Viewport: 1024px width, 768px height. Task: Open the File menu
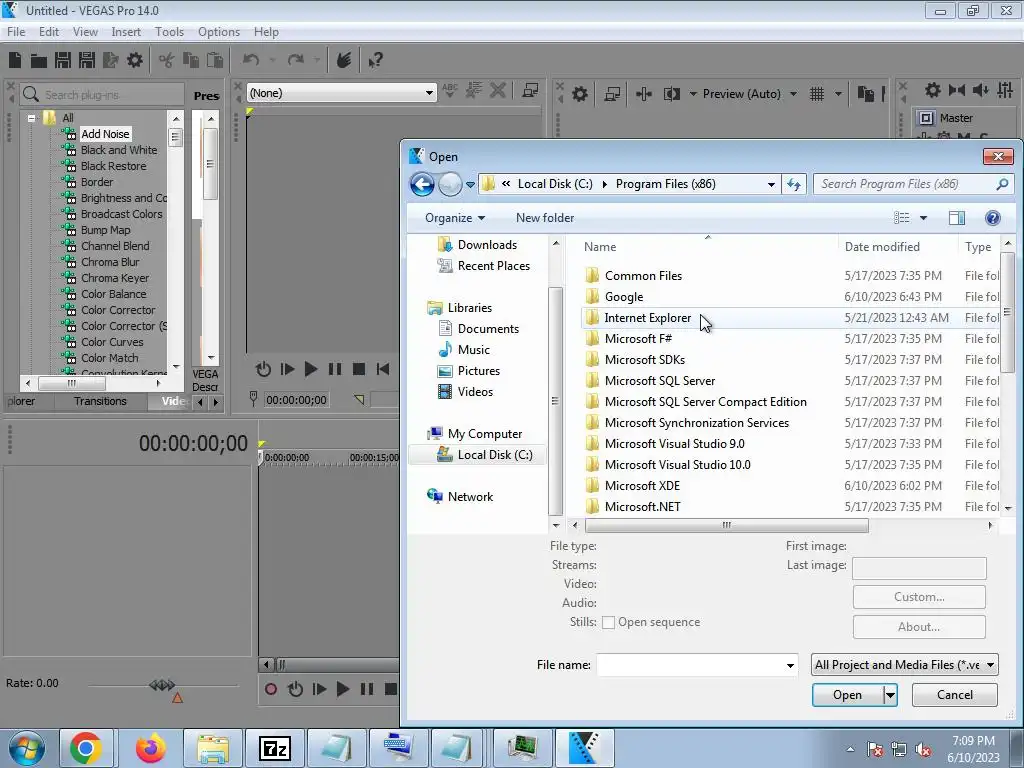tap(16, 31)
